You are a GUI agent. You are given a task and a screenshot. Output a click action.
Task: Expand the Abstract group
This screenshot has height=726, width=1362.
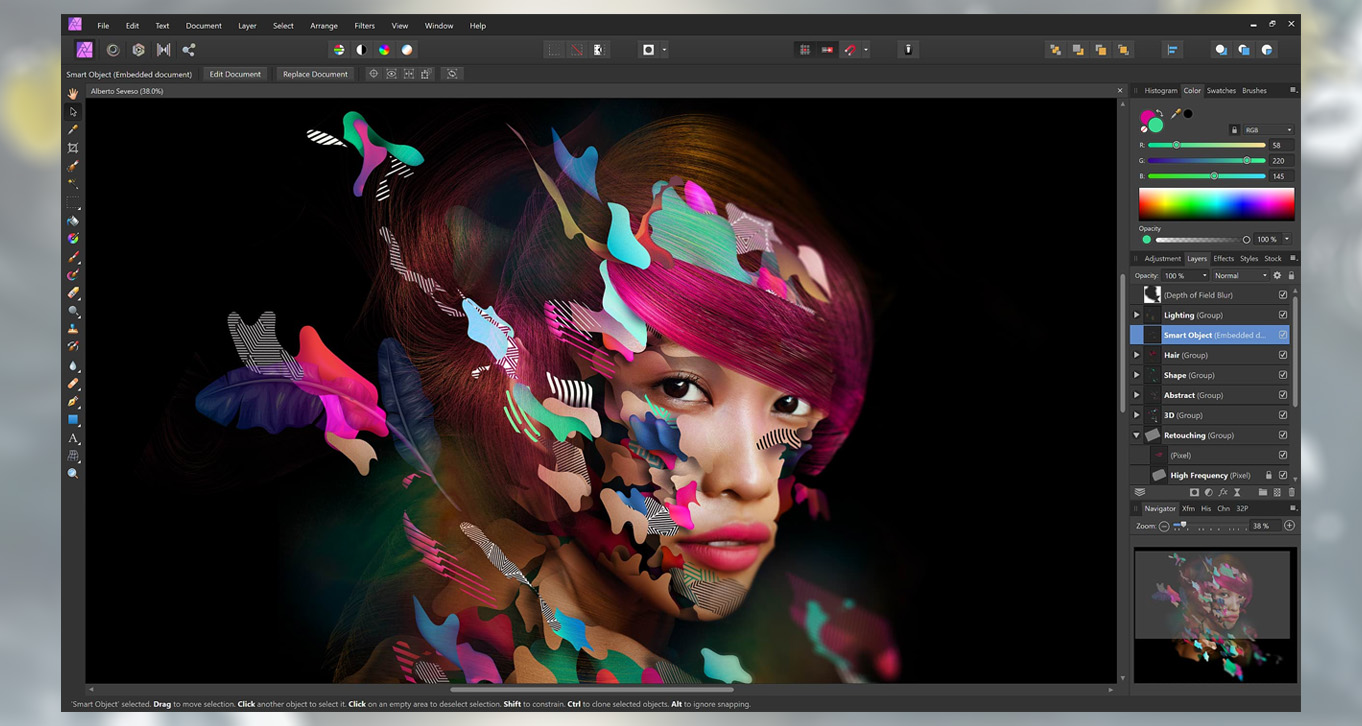1136,395
